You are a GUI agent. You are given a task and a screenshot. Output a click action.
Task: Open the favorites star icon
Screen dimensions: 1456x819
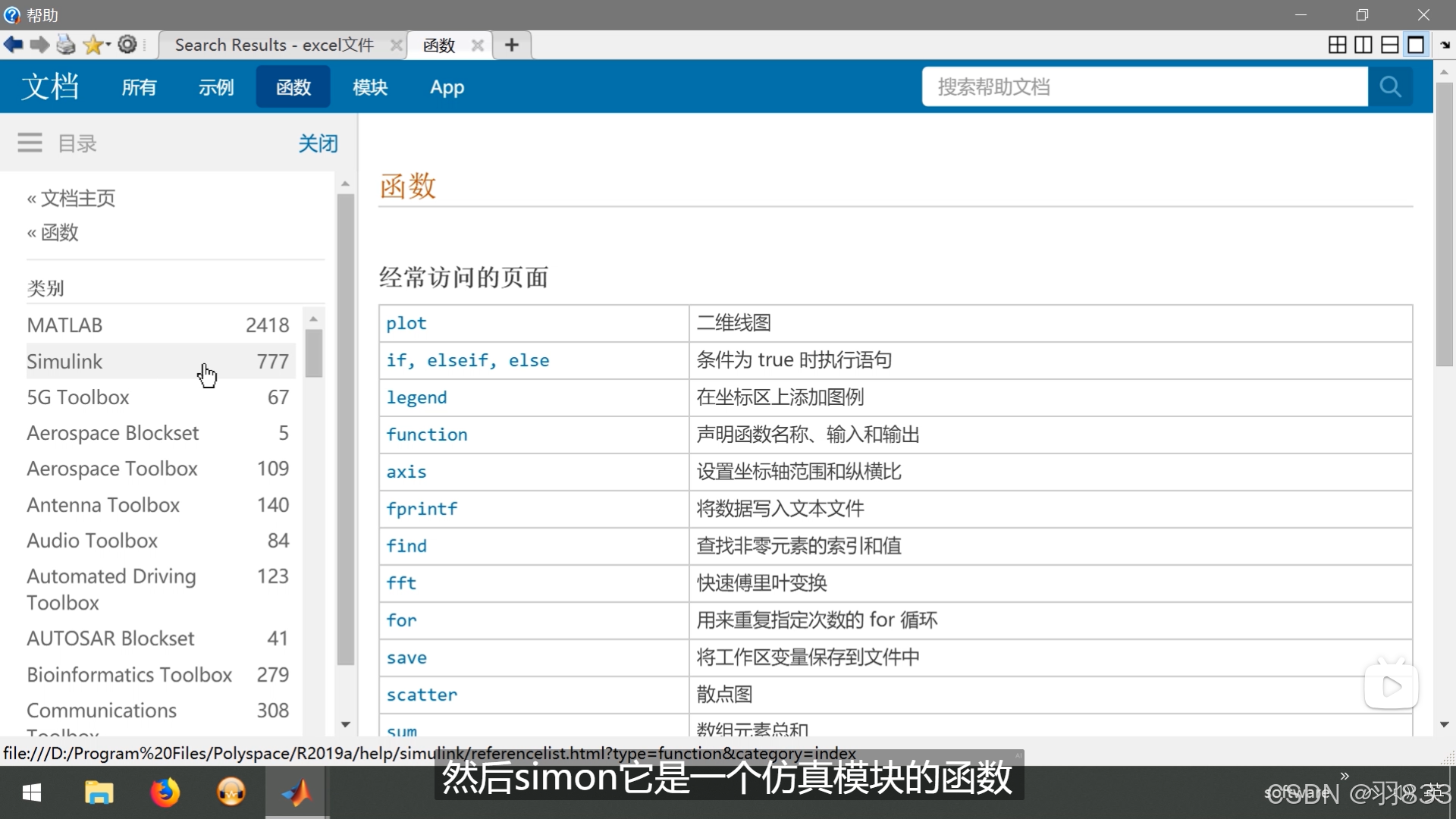[x=92, y=45]
